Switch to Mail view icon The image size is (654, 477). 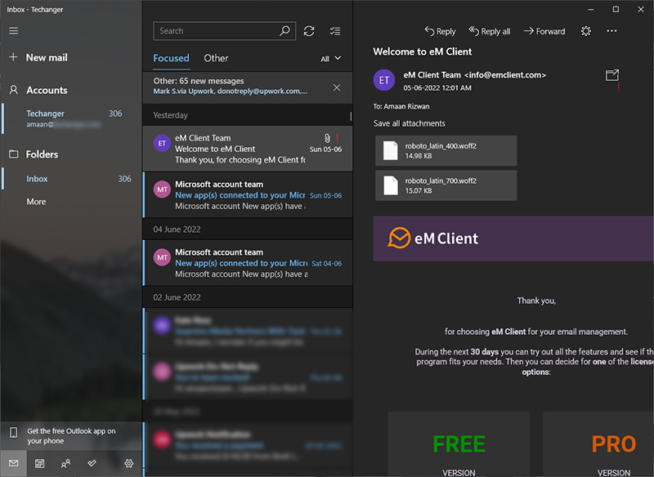point(13,463)
